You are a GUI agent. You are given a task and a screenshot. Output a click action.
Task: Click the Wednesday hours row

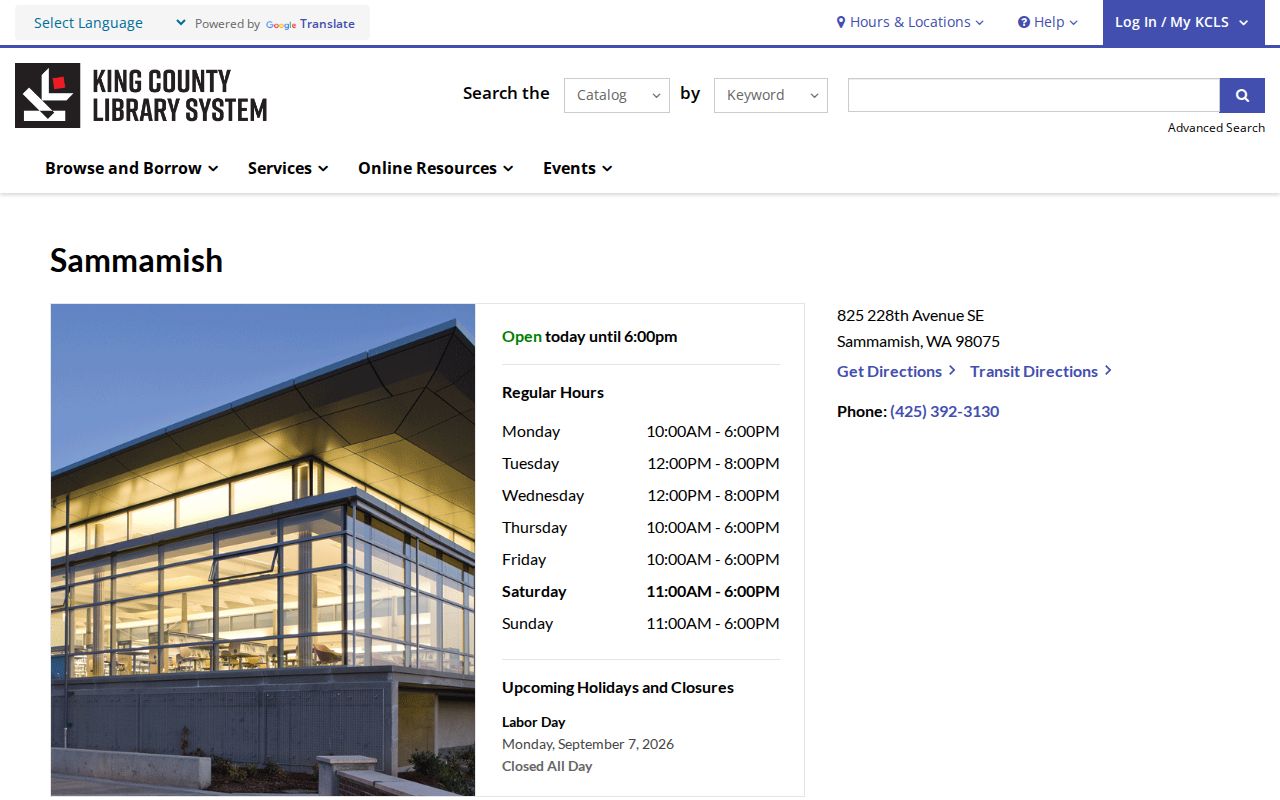pos(641,495)
